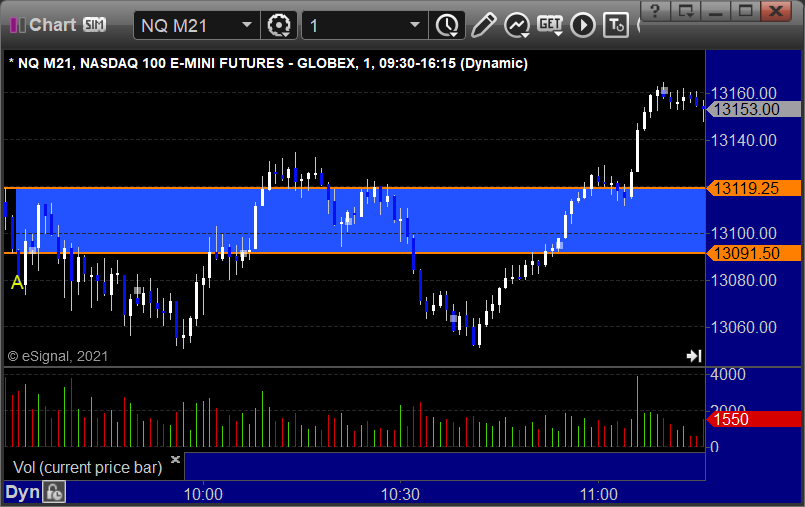Open the symbol settings gear icon
Viewport: 805px width, 507px height.
pyautogui.click(x=279, y=25)
